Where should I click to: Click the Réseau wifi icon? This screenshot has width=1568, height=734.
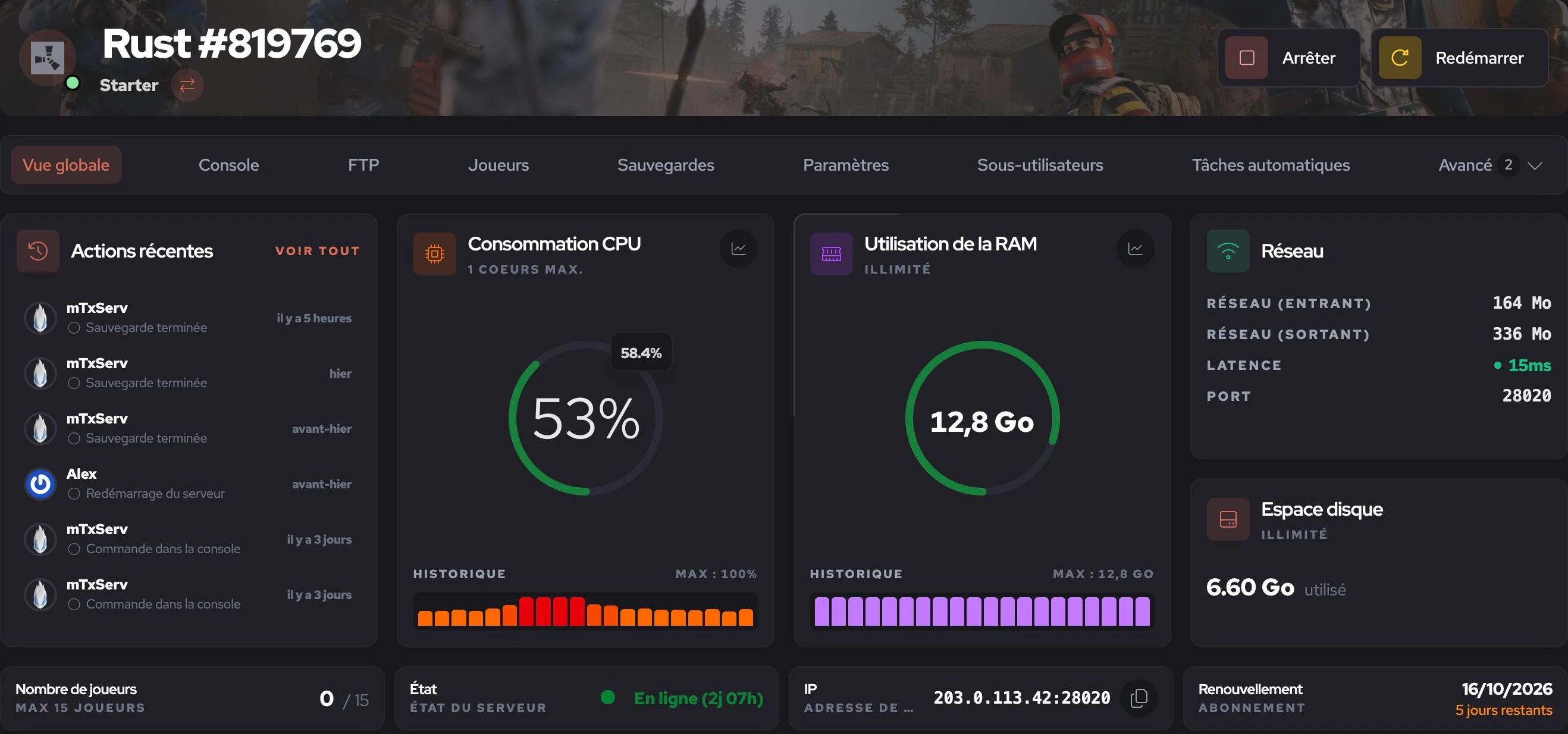[x=1228, y=251]
